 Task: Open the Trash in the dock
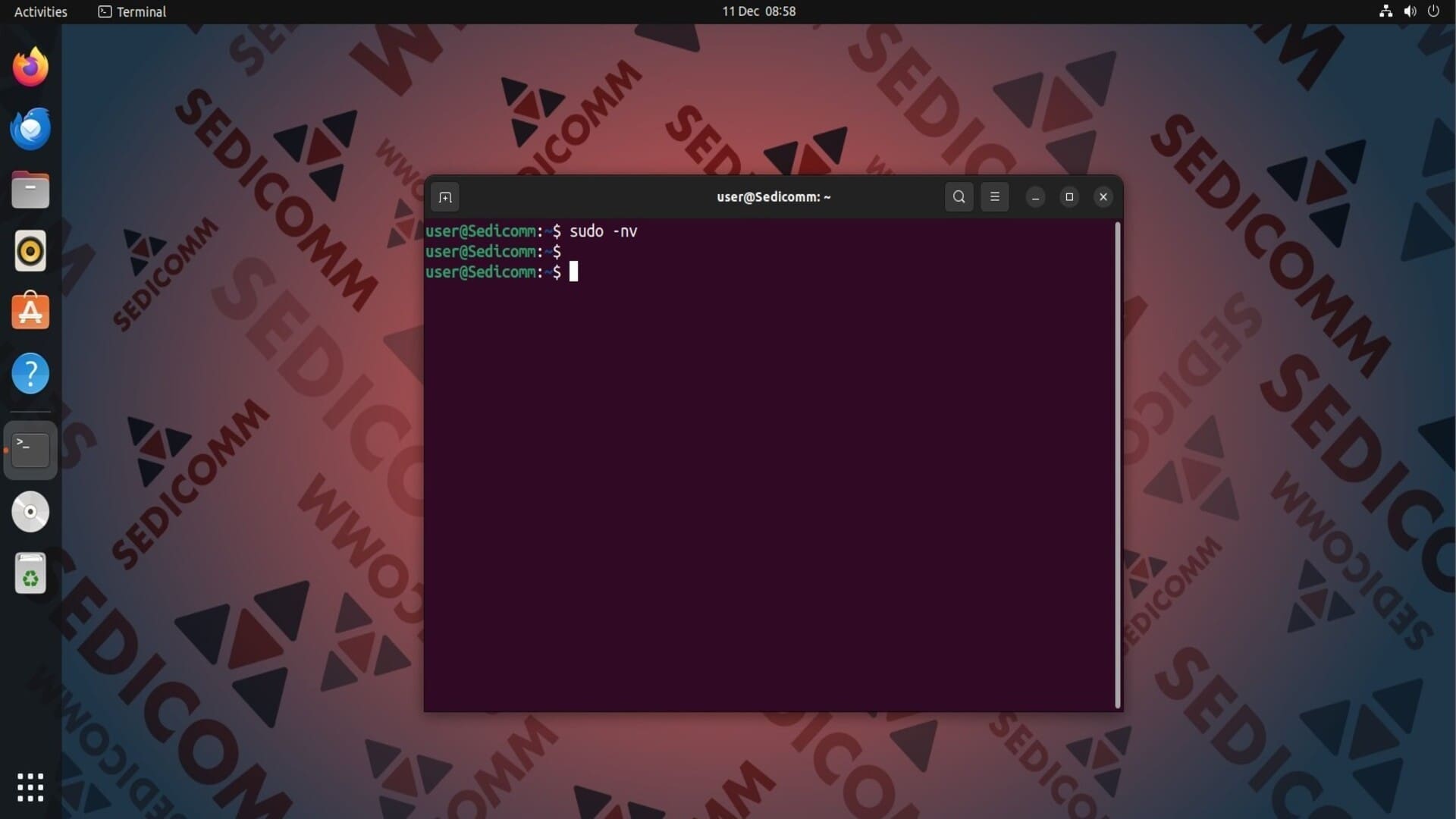tap(30, 573)
